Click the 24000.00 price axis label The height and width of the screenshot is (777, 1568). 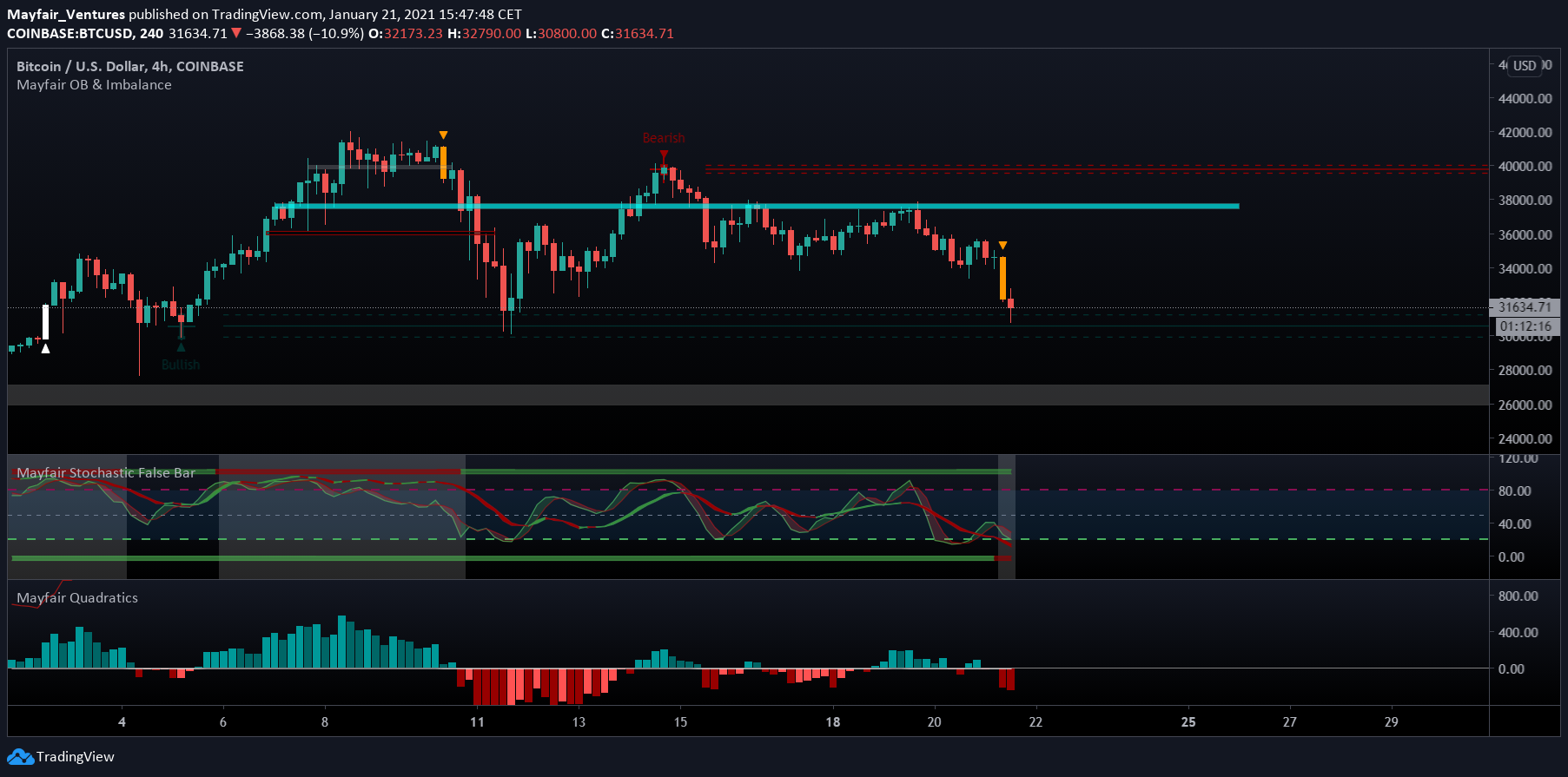1525,438
